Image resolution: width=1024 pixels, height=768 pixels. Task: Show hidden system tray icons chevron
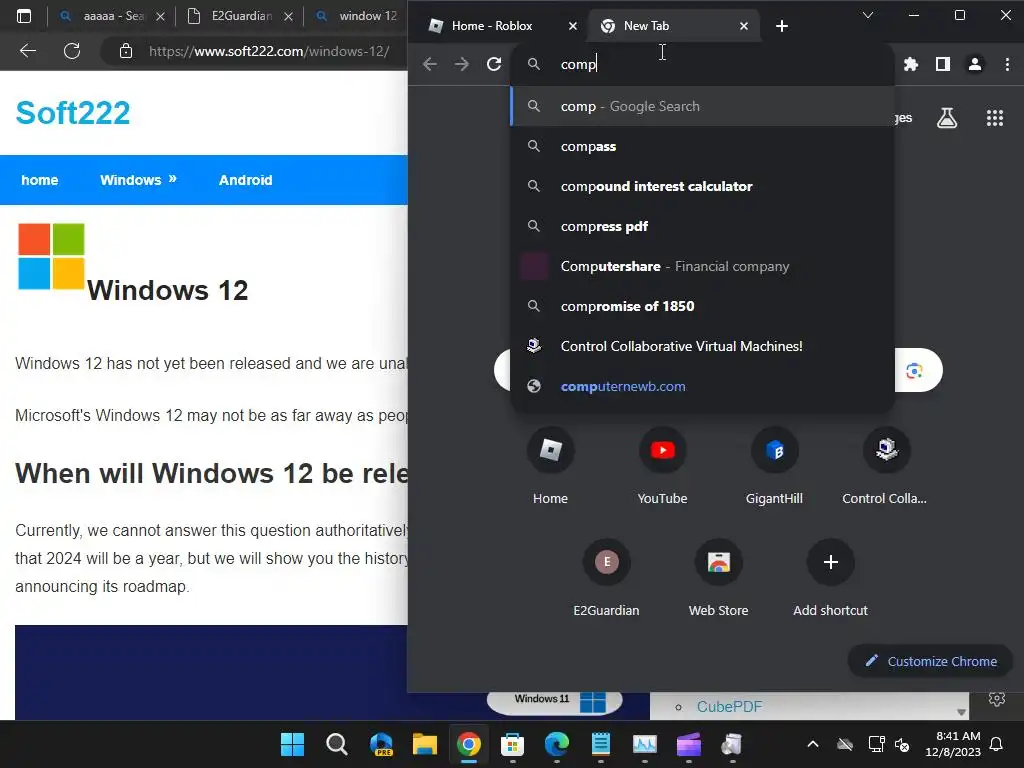pyautogui.click(x=813, y=744)
